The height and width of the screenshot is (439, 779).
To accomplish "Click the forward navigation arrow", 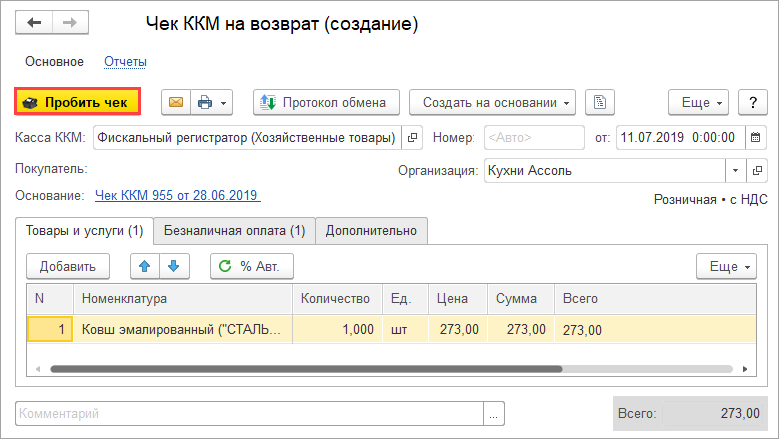I will coord(70,22).
